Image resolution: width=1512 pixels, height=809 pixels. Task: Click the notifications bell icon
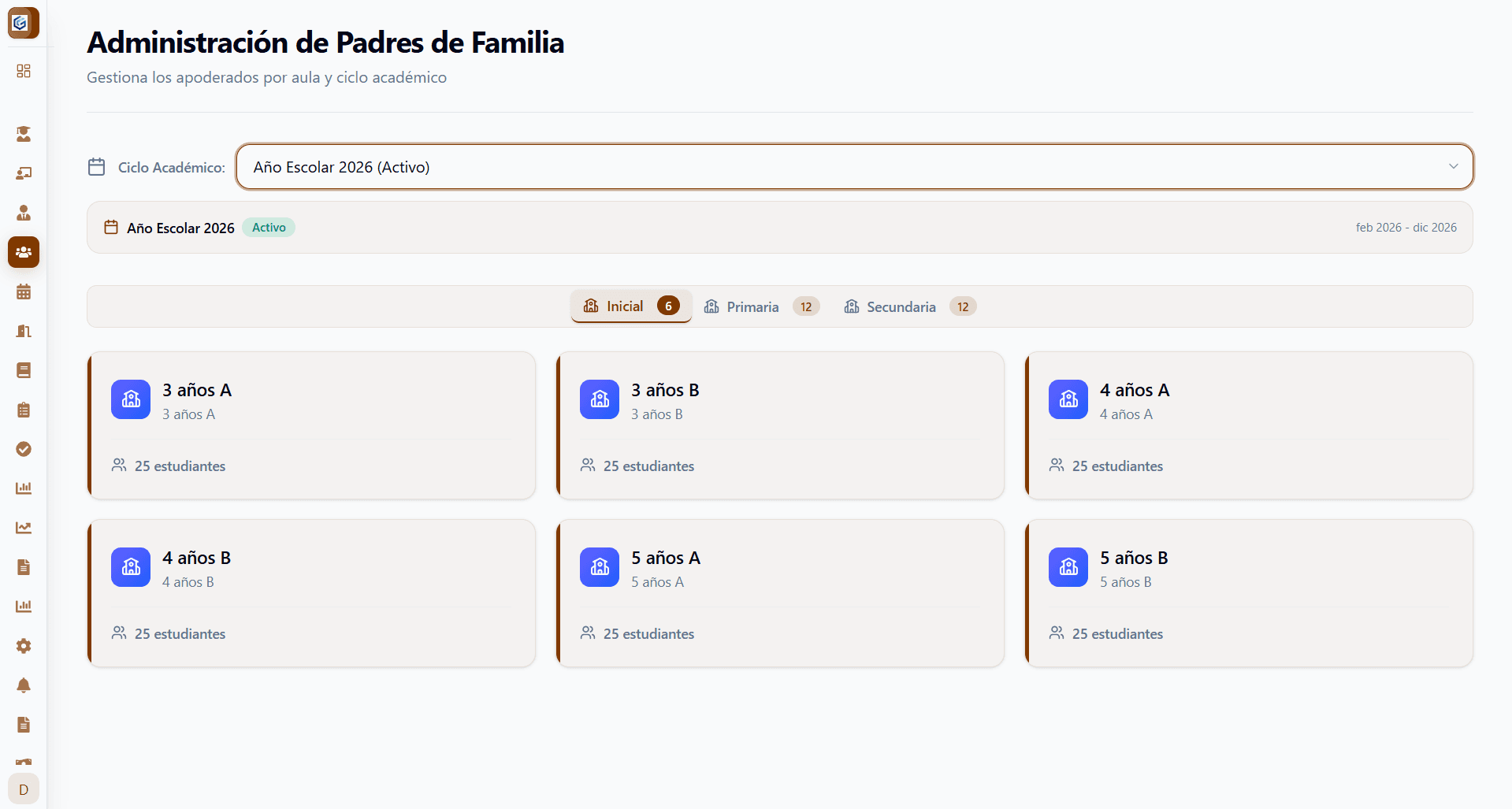[x=24, y=685]
